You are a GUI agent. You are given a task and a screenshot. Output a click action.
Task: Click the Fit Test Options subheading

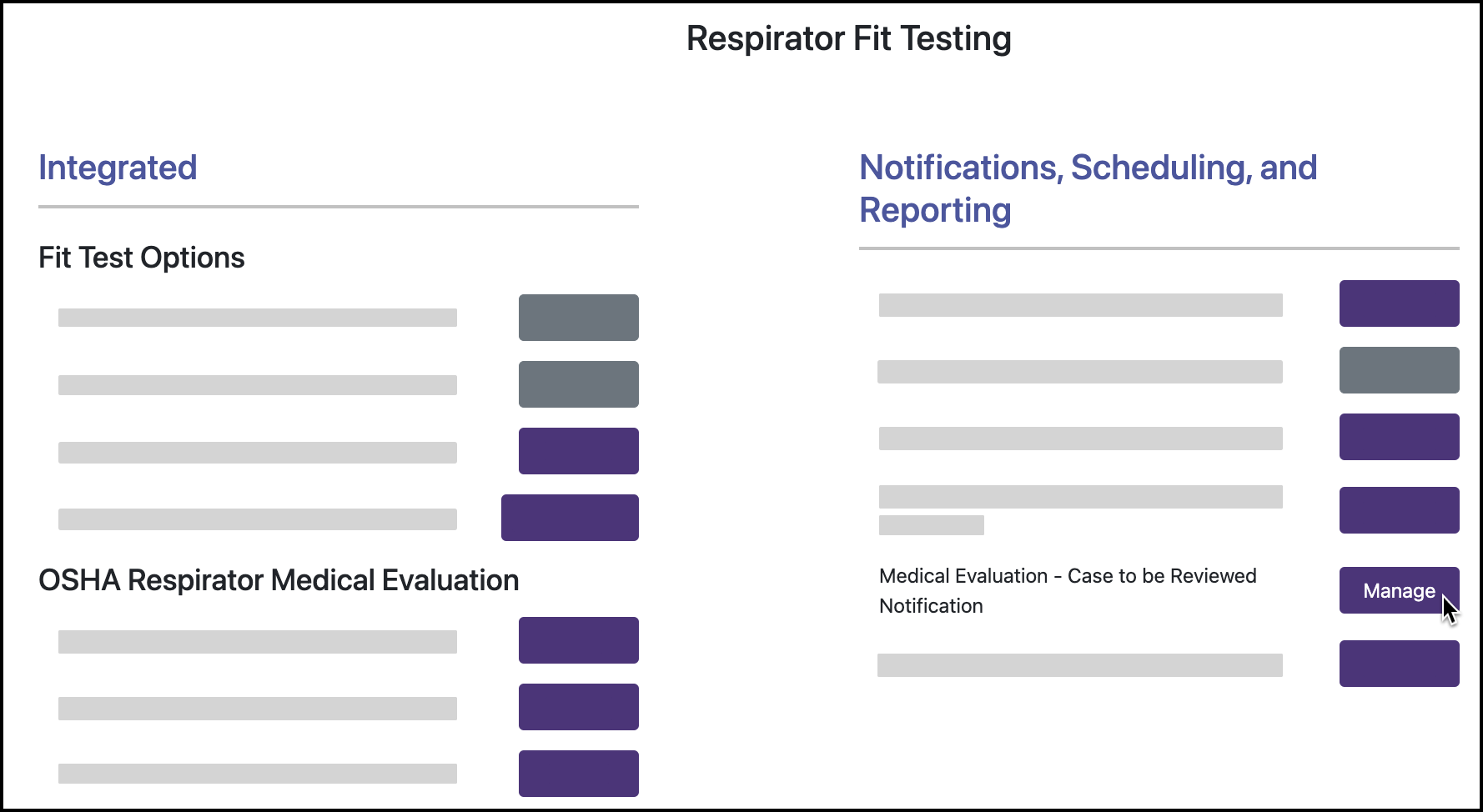click(x=142, y=258)
